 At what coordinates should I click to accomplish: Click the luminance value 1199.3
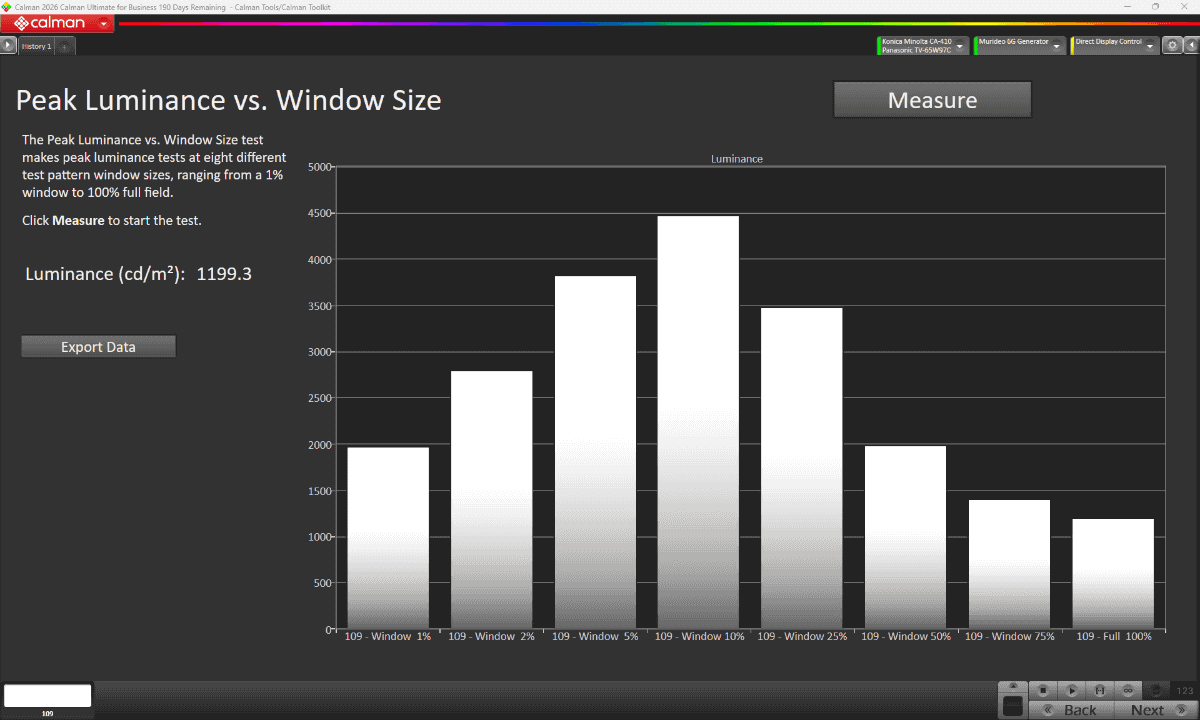pyautogui.click(x=224, y=274)
